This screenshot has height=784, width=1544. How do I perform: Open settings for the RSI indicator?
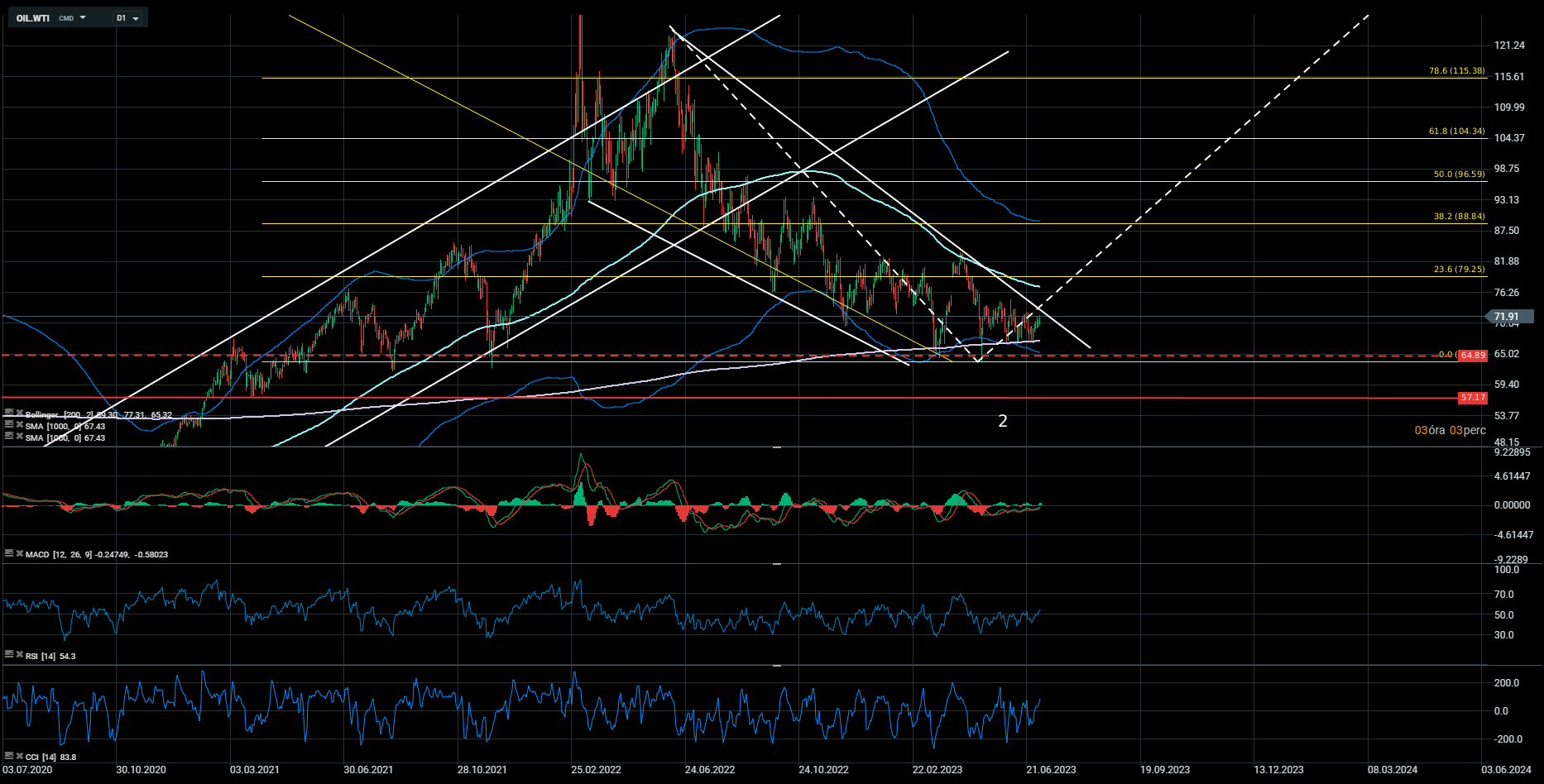coord(9,654)
